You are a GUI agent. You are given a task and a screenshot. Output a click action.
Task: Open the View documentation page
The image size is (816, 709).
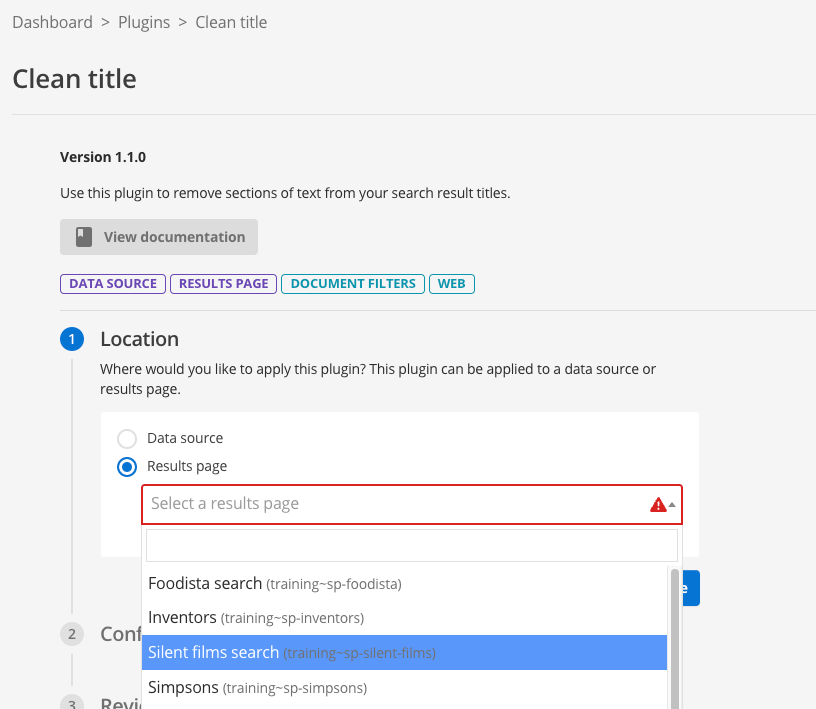(158, 237)
